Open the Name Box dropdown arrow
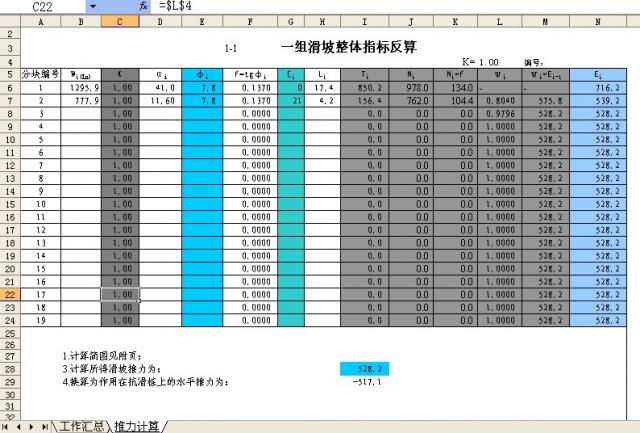Viewport: 640px width, 433px height. 93,6
